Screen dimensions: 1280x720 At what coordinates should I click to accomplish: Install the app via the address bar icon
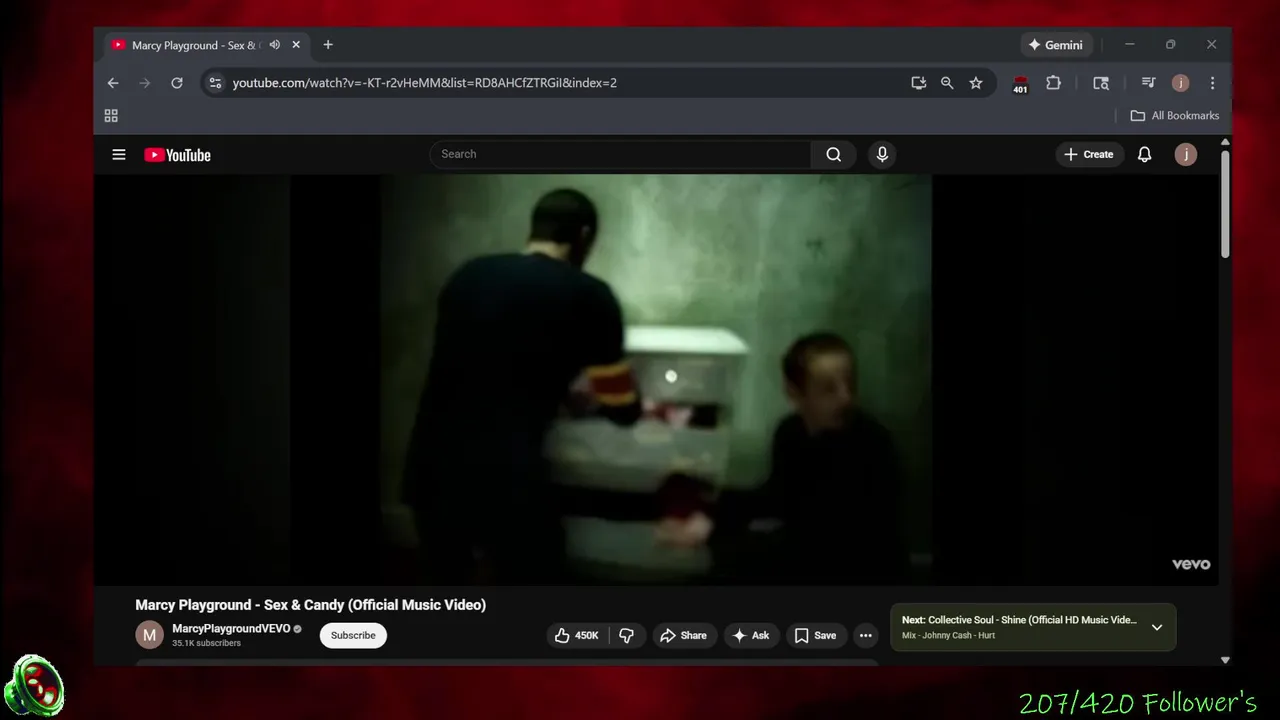point(918,83)
